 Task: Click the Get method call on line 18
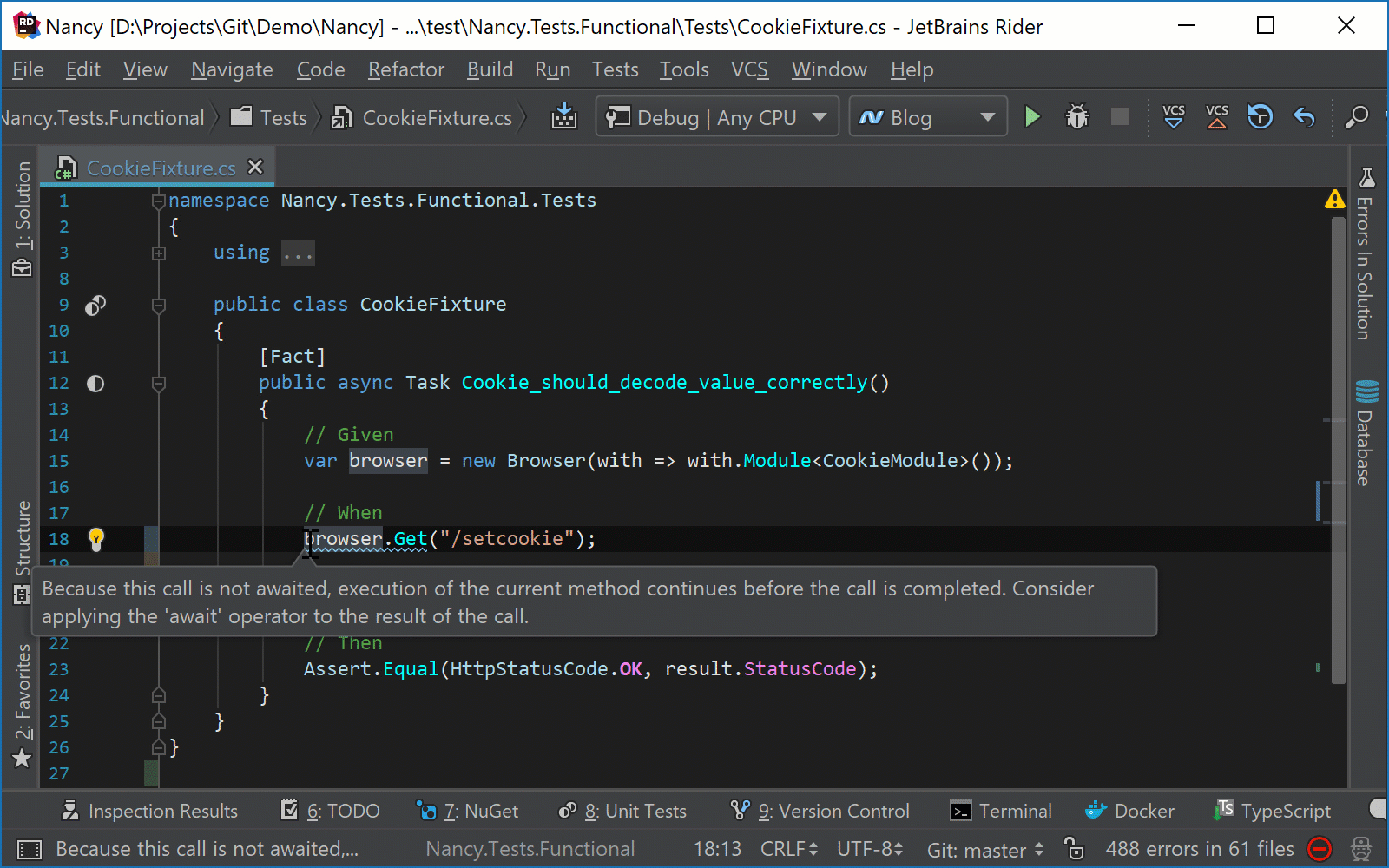410,539
